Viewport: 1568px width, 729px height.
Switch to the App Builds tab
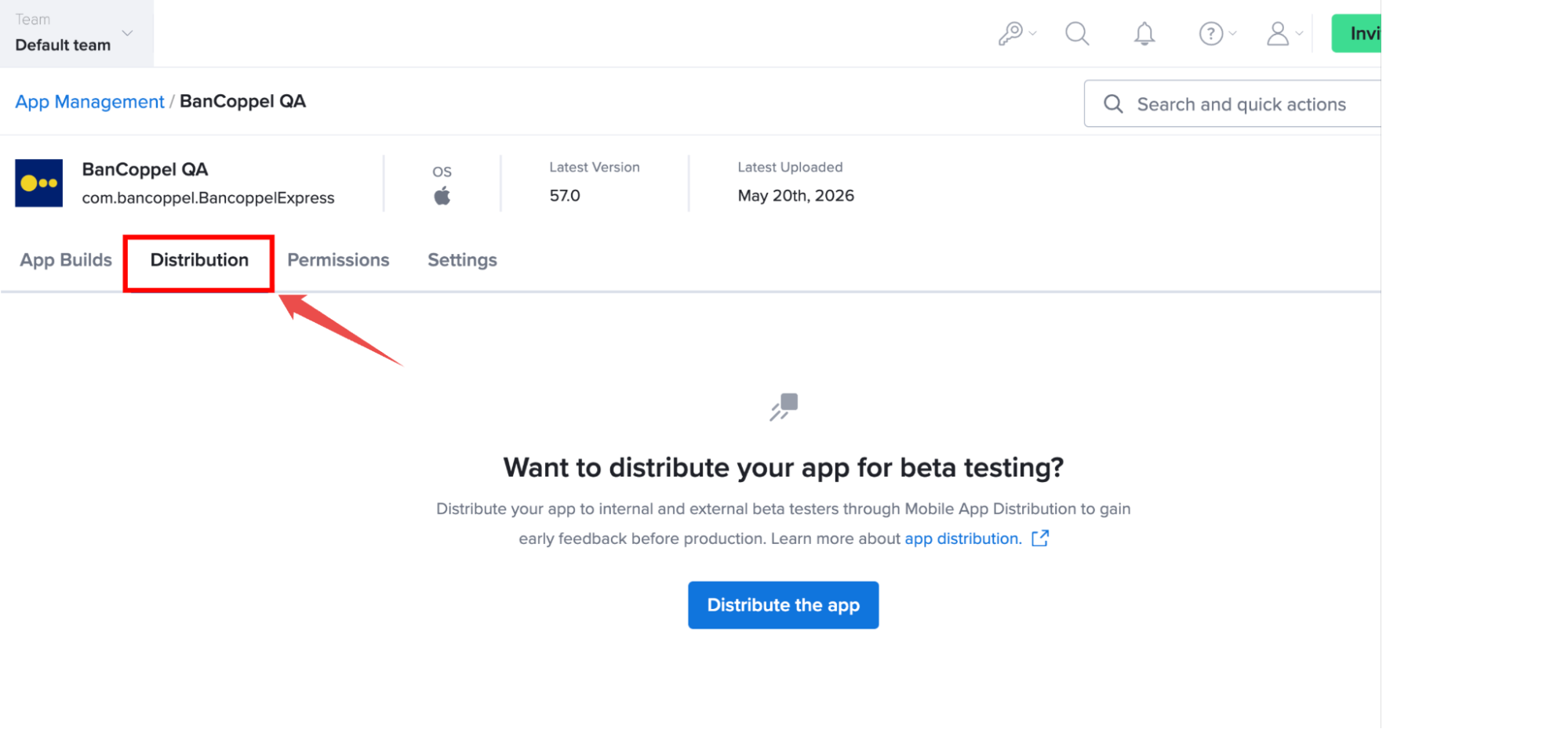coord(66,260)
